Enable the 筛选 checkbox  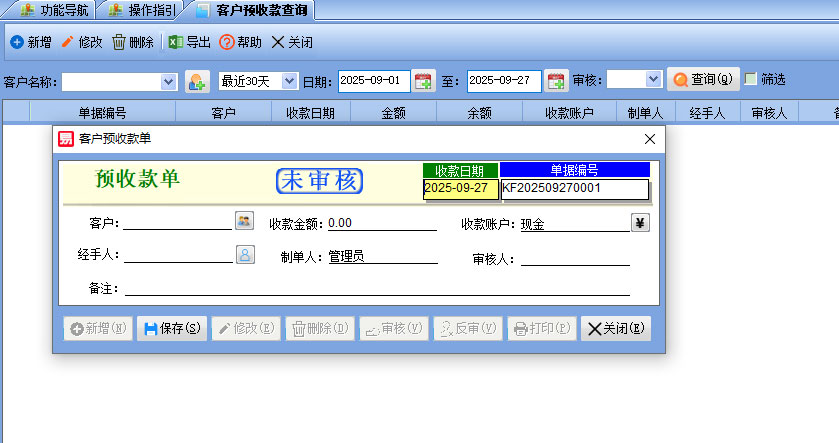pyautogui.click(x=750, y=79)
